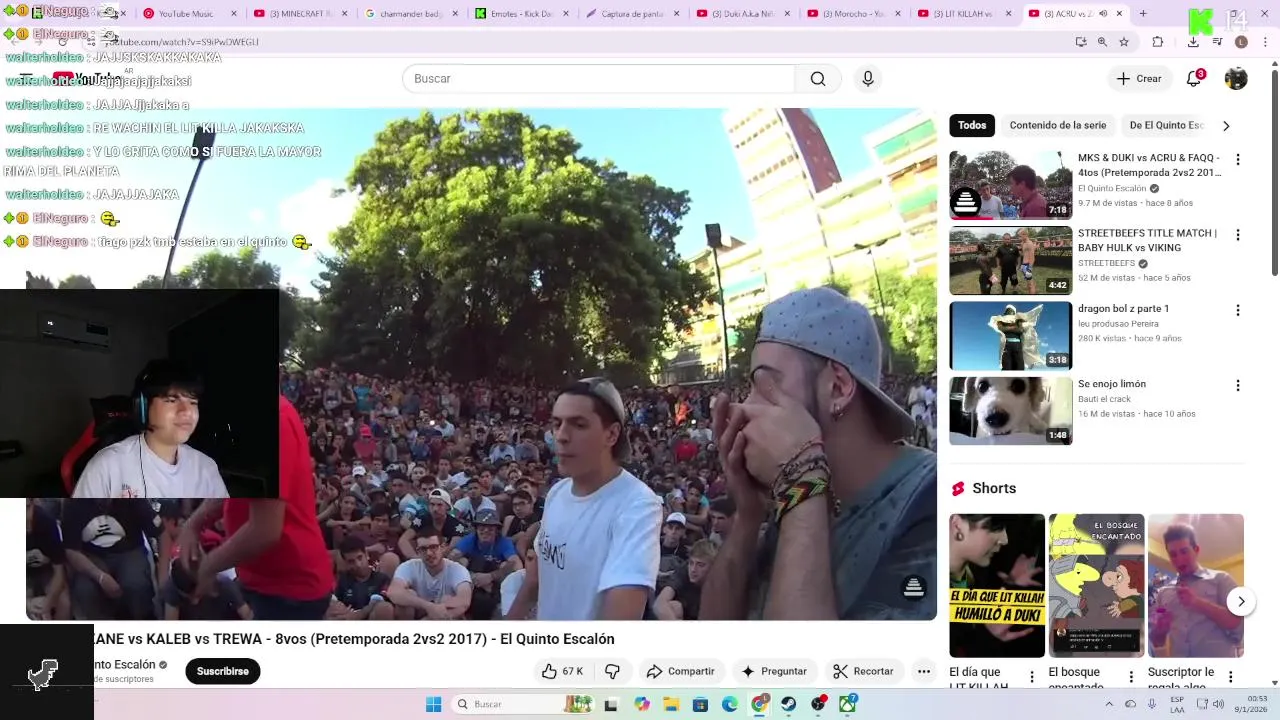1280x720 pixels.
Task: Select Contenido de la serie chip
Action: tap(1058, 126)
